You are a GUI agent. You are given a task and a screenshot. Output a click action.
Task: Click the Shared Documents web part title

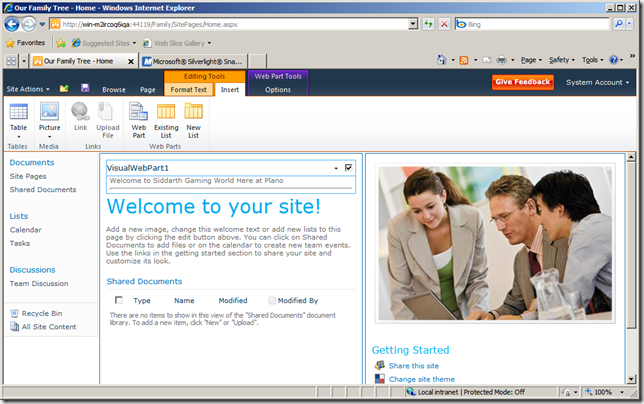pos(144,281)
